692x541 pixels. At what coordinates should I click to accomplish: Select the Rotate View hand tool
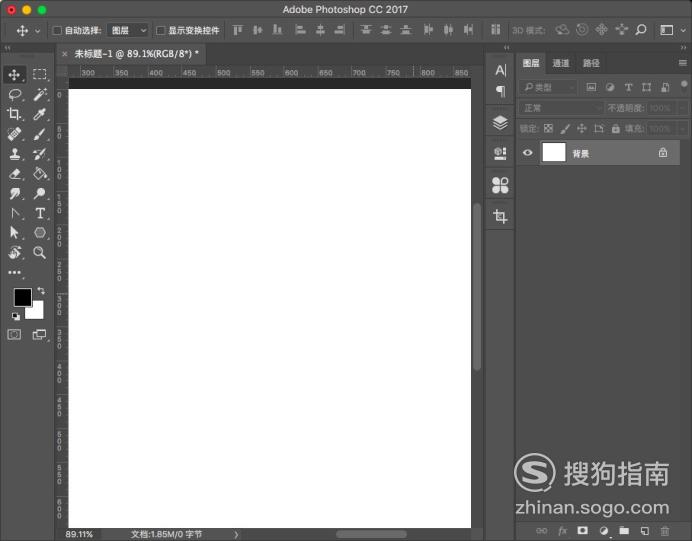pyautogui.click(x=15, y=252)
